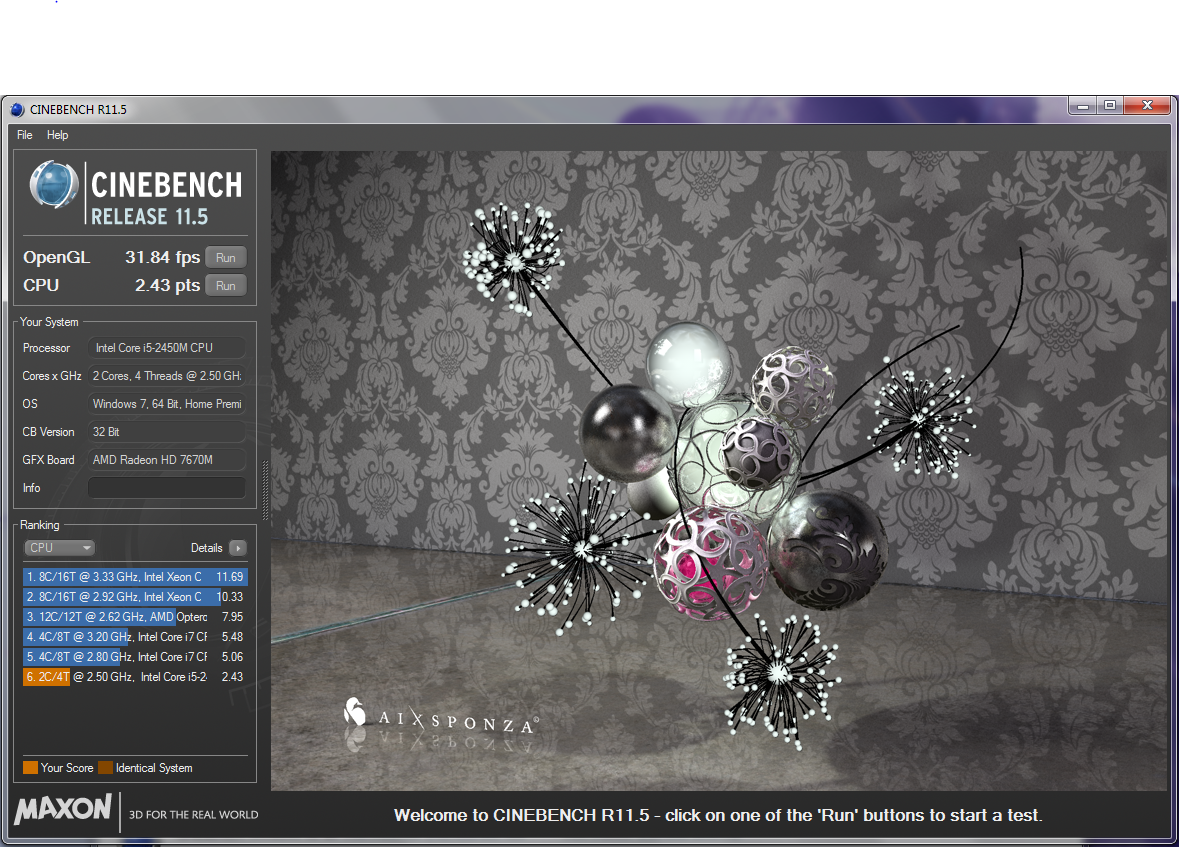Select ranking row 5 4C/8T @ 2.80 GHz
1179x847 pixels.
pos(135,657)
